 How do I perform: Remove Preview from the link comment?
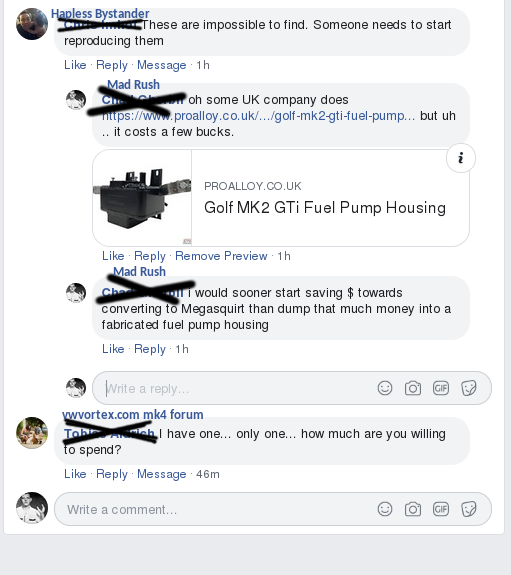(x=221, y=256)
